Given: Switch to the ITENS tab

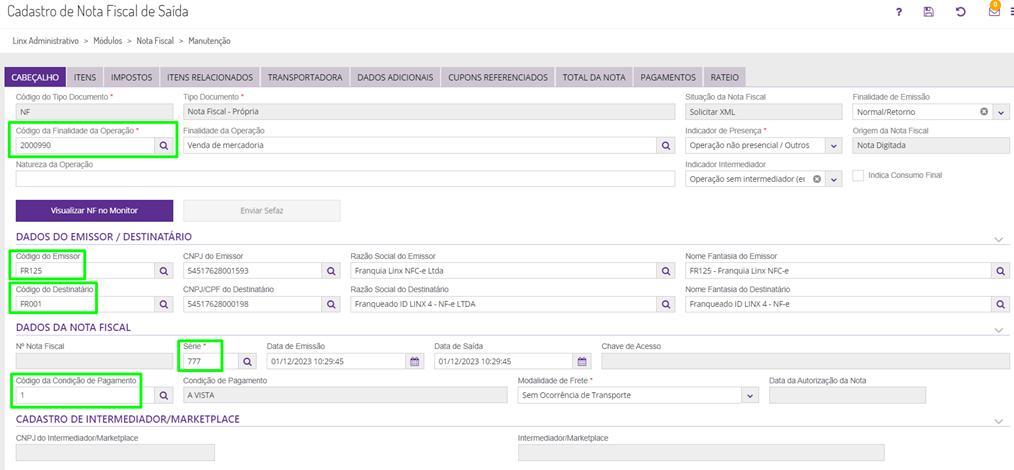Looking at the screenshot, I should tap(85, 77).
